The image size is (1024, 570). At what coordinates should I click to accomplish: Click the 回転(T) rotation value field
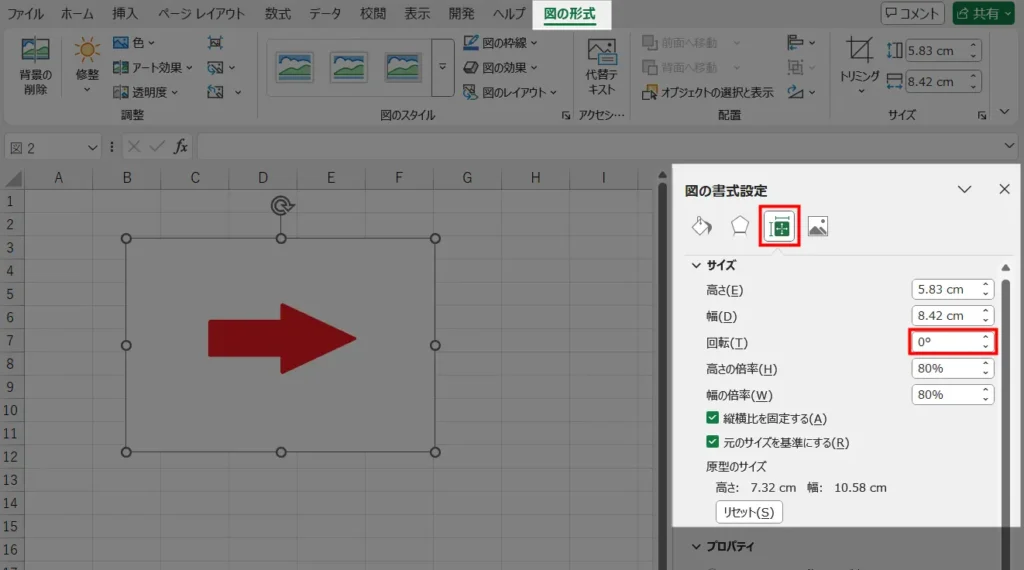coord(945,342)
